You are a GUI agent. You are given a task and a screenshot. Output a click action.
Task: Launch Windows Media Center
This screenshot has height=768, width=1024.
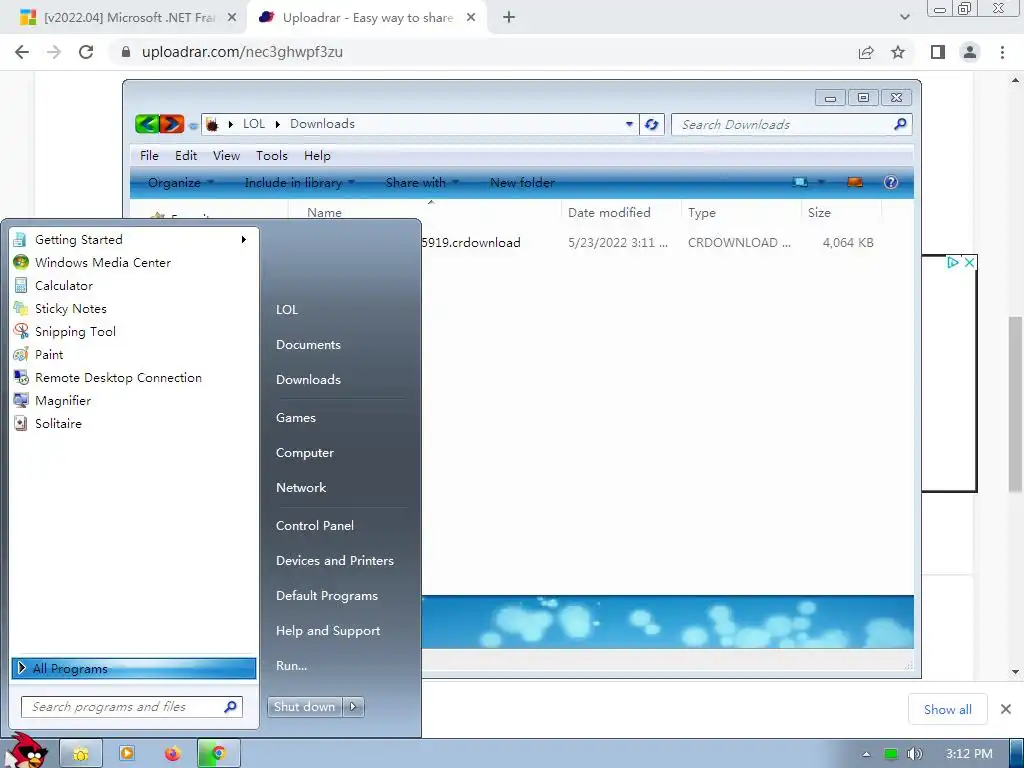tap(133, 263)
